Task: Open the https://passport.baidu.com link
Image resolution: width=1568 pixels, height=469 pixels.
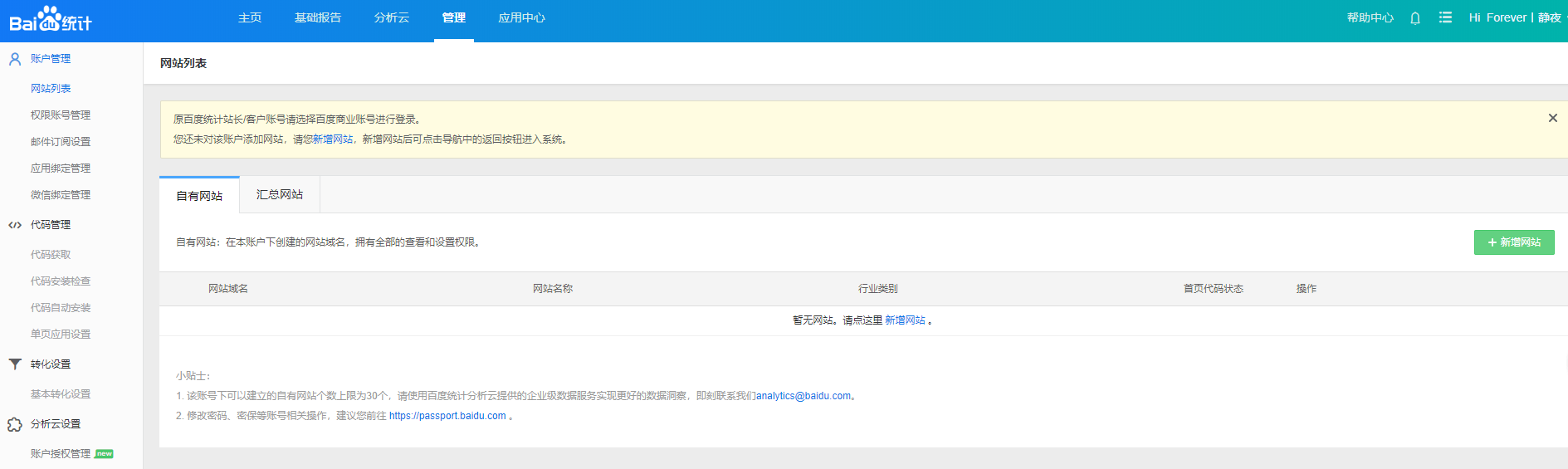Action: (447, 416)
